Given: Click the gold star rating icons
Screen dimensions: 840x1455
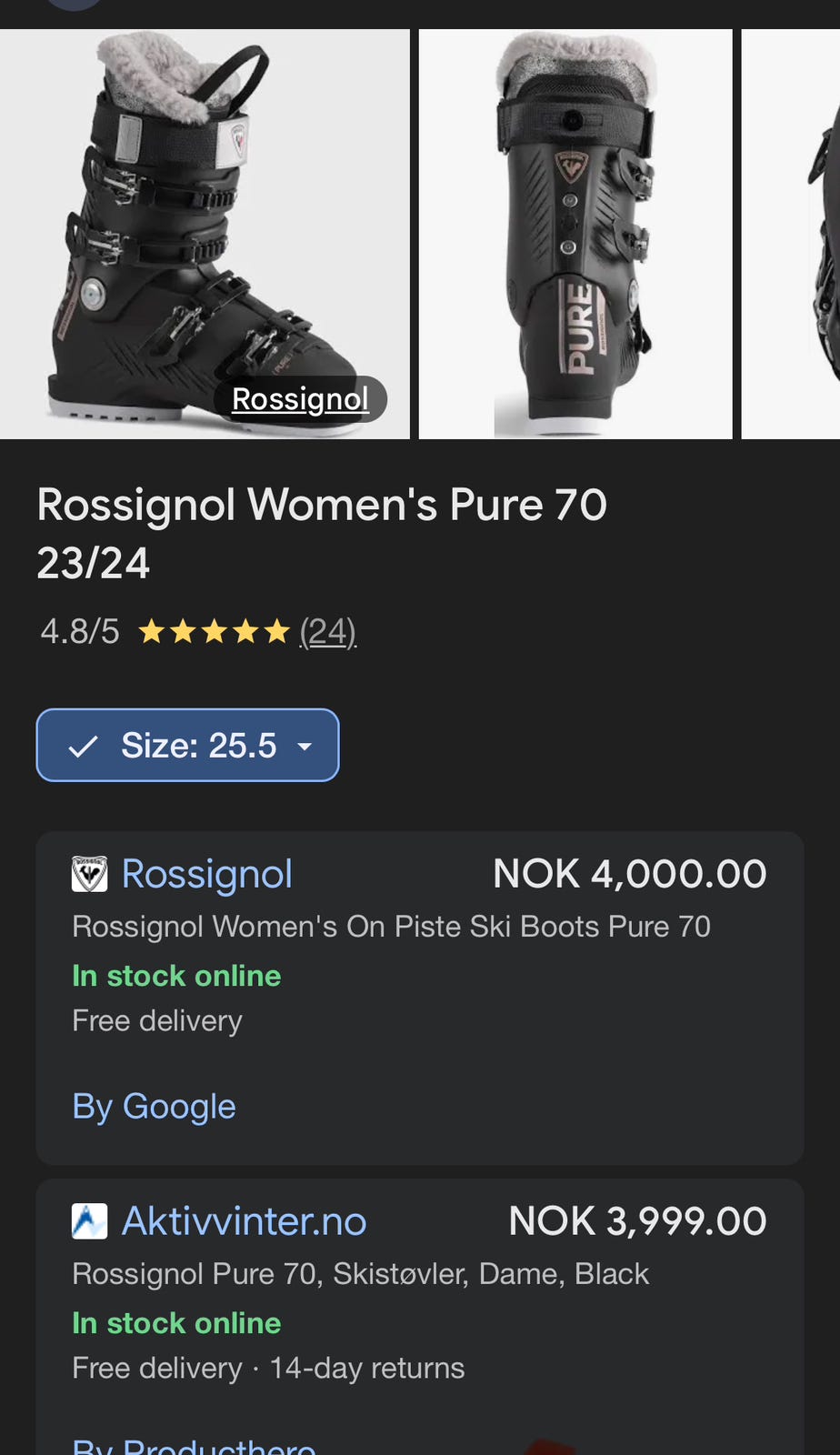Looking at the screenshot, I should [214, 631].
